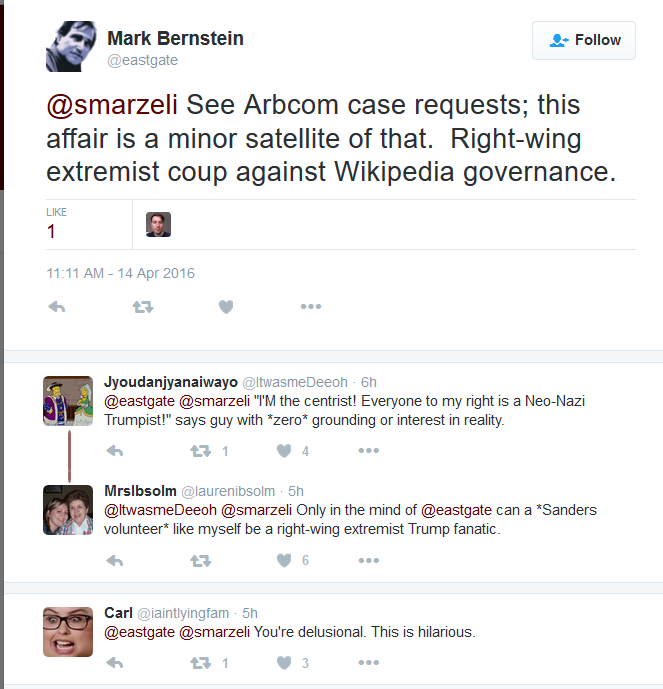Click the Follow button

[x=584, y=40]
